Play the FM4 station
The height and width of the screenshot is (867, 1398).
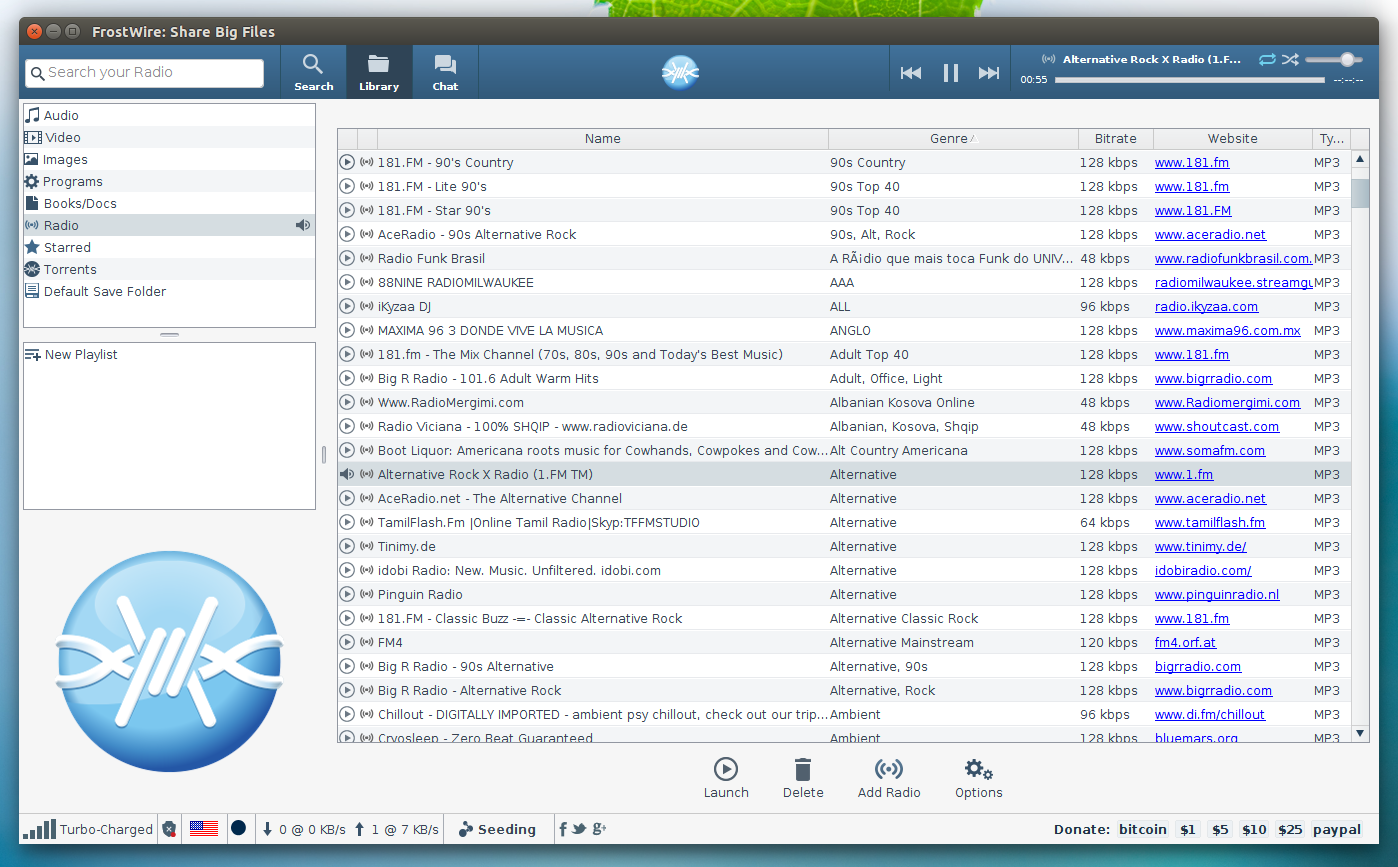[x=347, y=643]
